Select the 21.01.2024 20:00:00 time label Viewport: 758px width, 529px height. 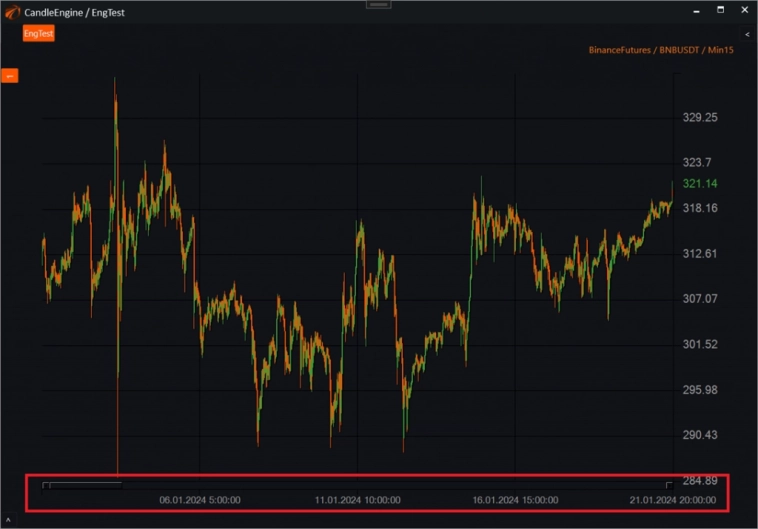coord(672,500)
